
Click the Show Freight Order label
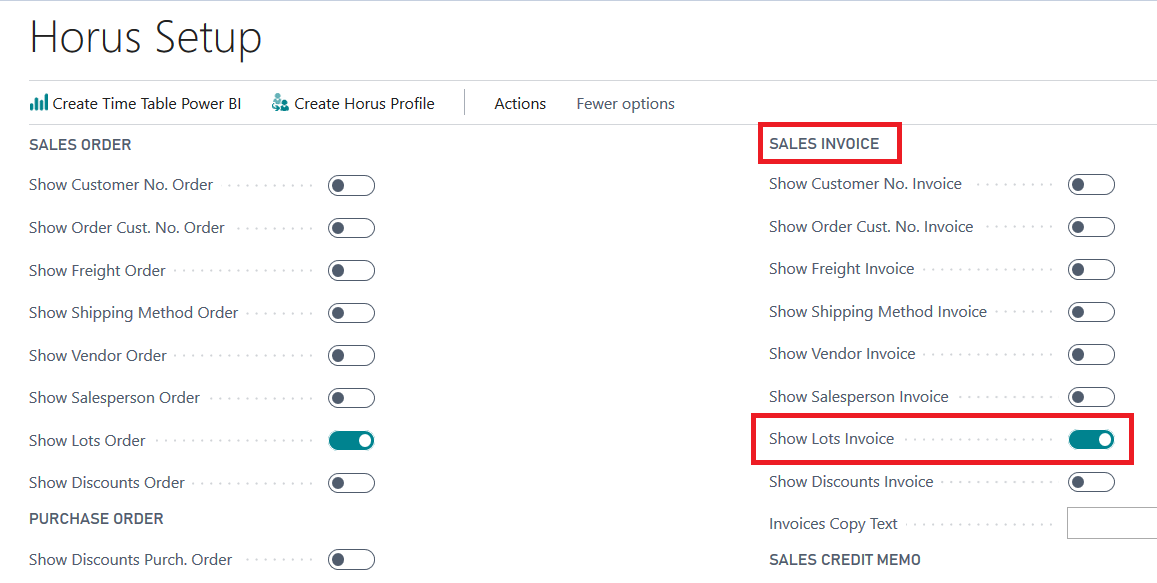[x=97, y=271]
